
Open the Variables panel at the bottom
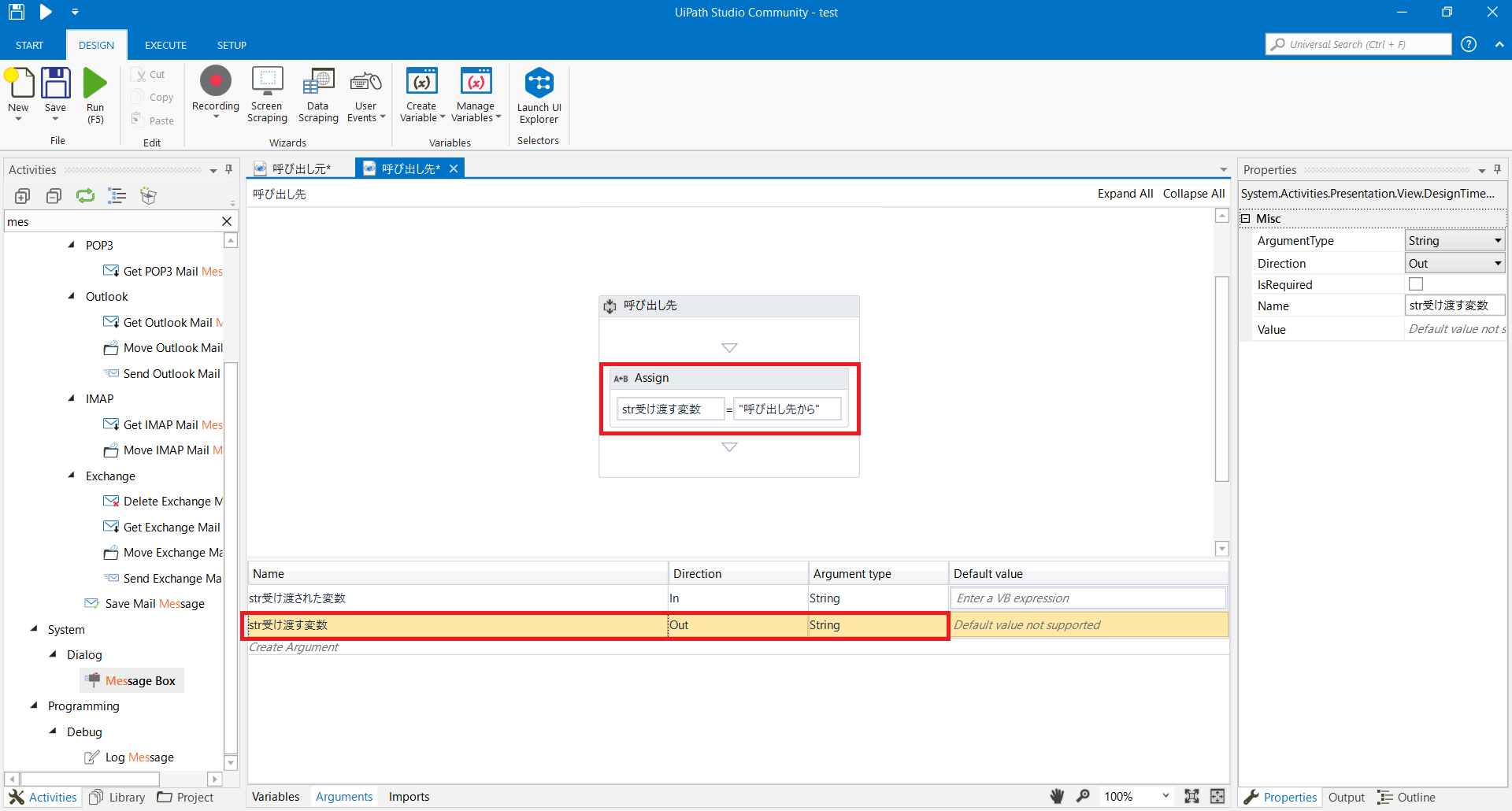pyautogui.click(x=275, y=796)
